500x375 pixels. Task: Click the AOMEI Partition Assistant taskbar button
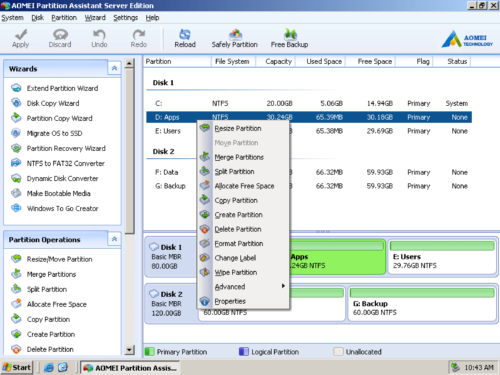(x=130, y=368)
